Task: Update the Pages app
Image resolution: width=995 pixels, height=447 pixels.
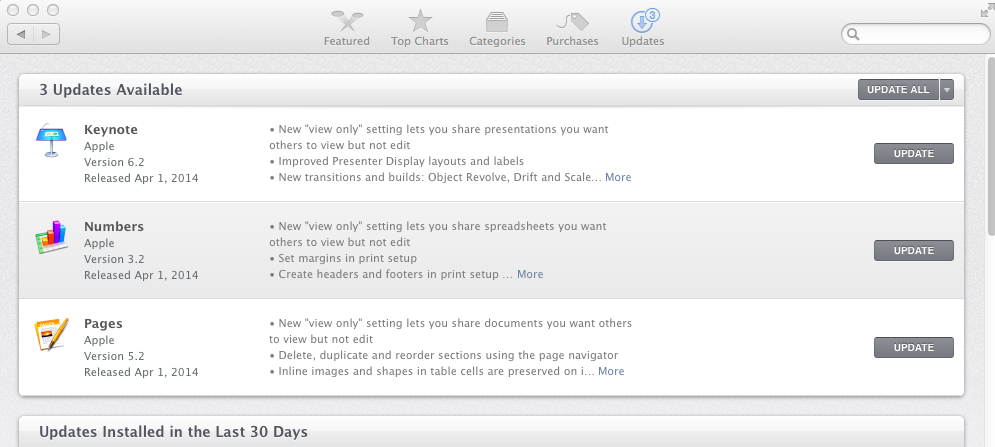Action: [x=913, y=348]
